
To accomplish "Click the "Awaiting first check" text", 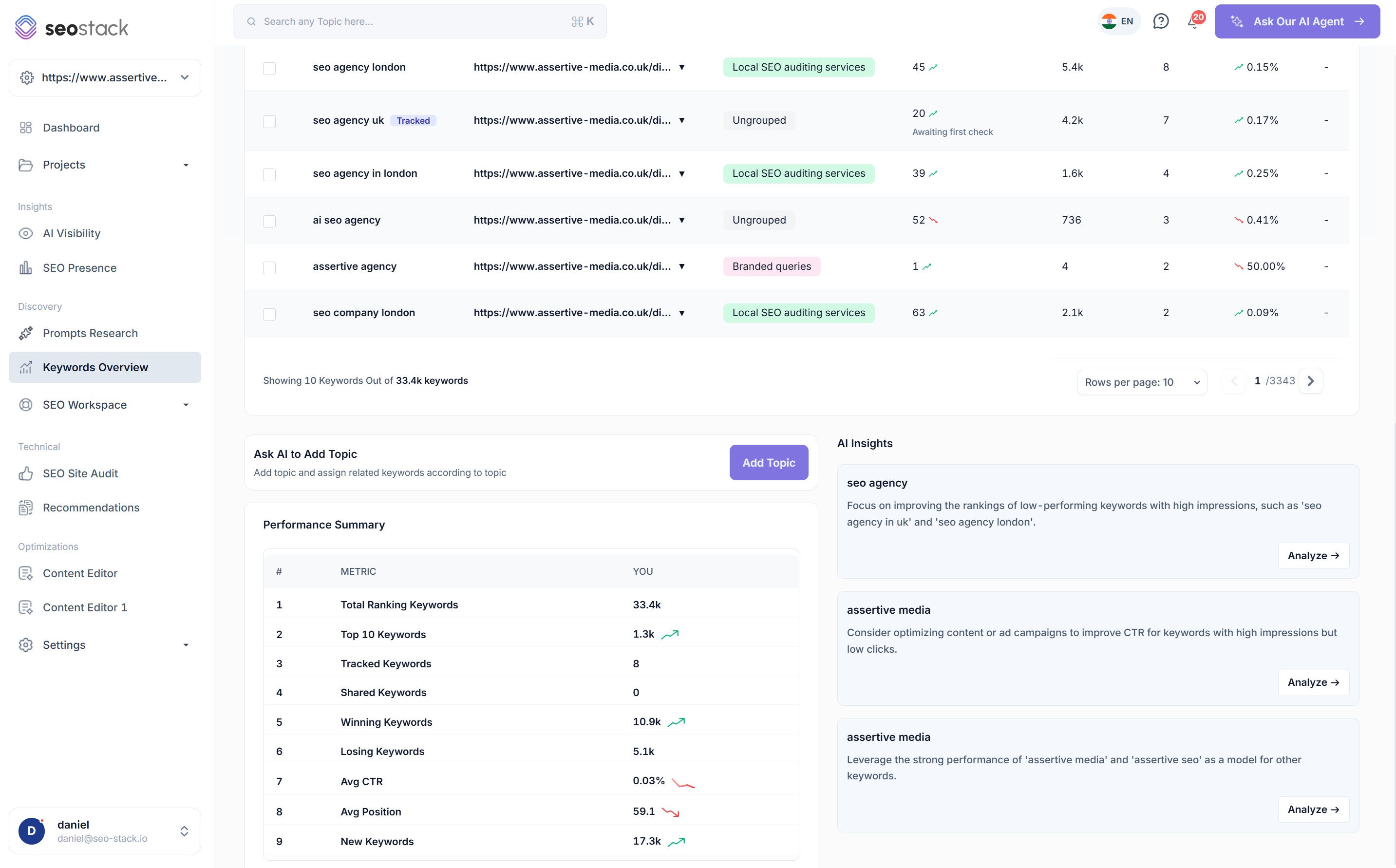I will tap(952, 132).
